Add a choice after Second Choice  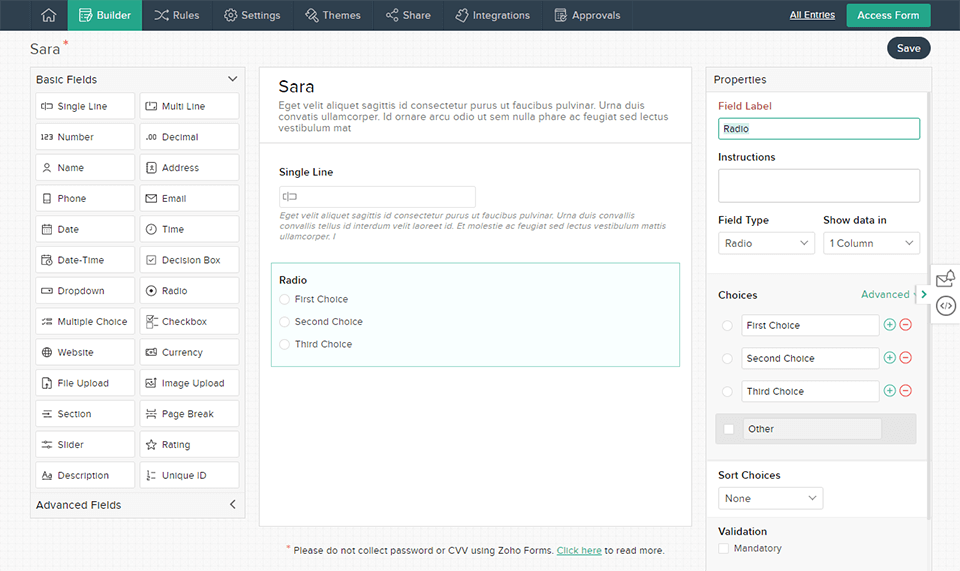[x=890, y=358]
